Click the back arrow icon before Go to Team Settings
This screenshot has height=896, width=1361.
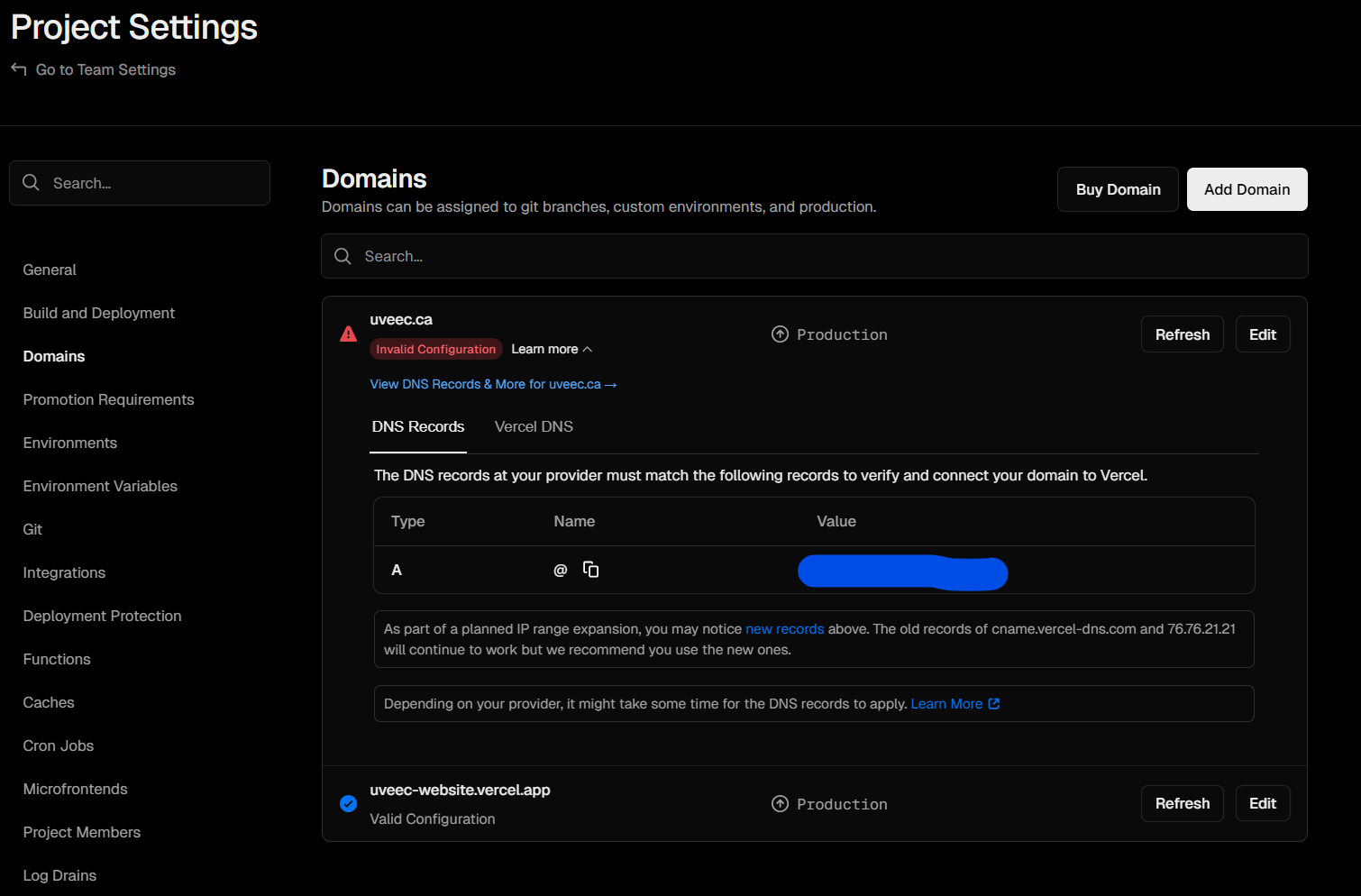[19, 69]
